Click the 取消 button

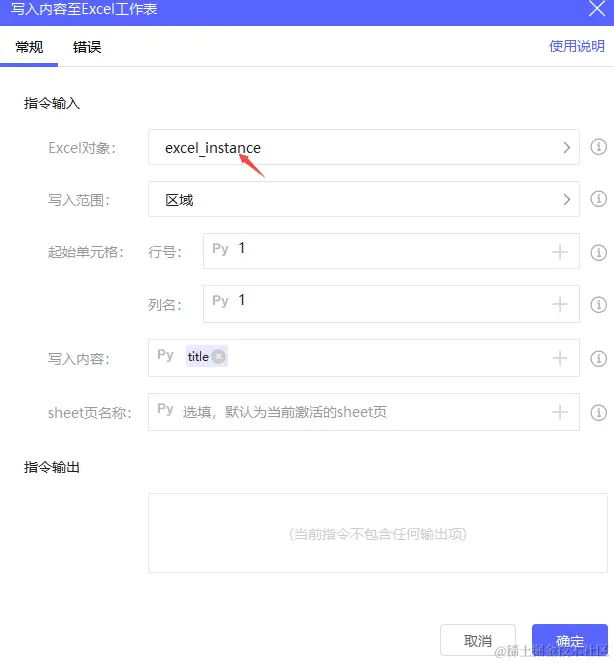tap(478, 640)
